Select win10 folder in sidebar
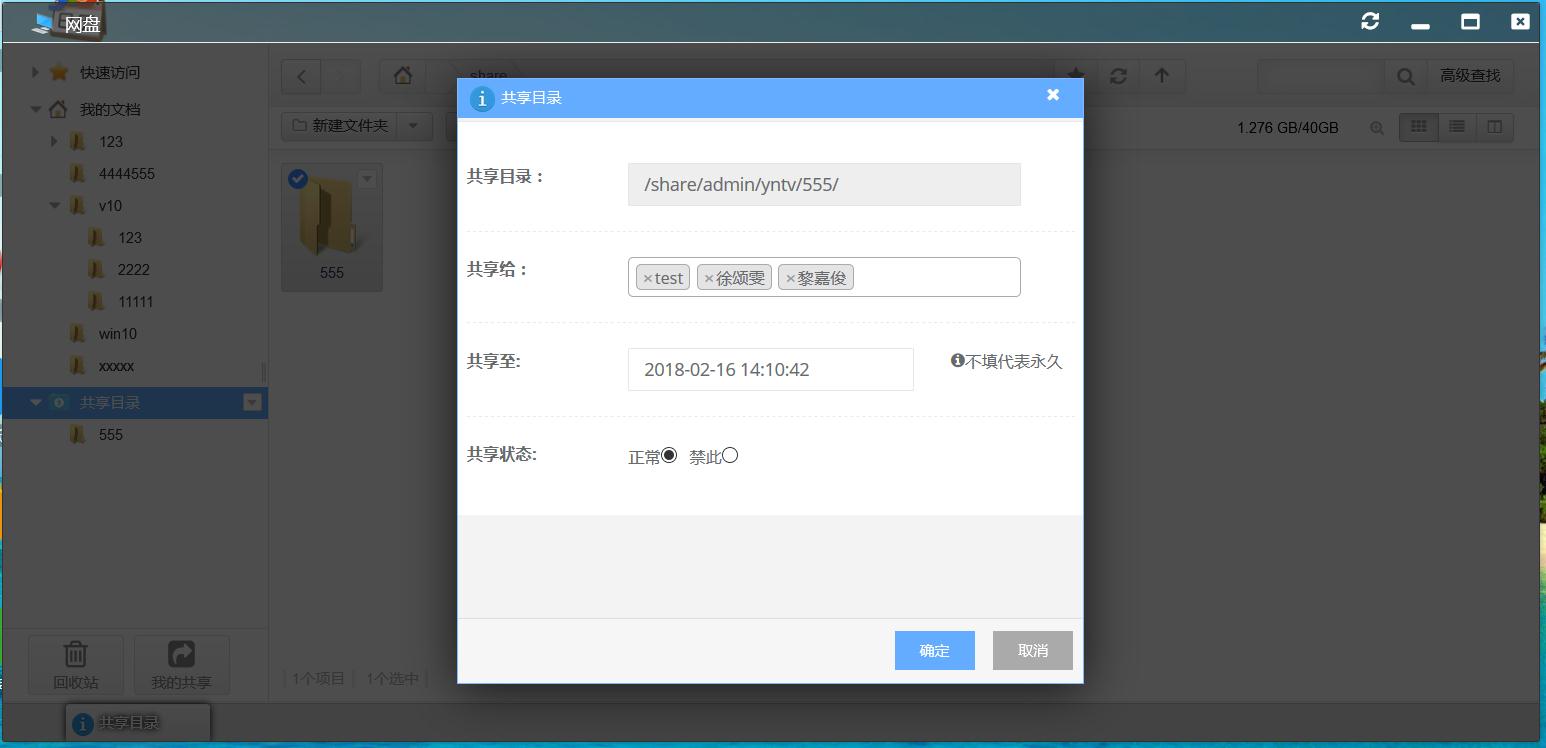Viewport: 1546px width, 748px height. [118, 334]
